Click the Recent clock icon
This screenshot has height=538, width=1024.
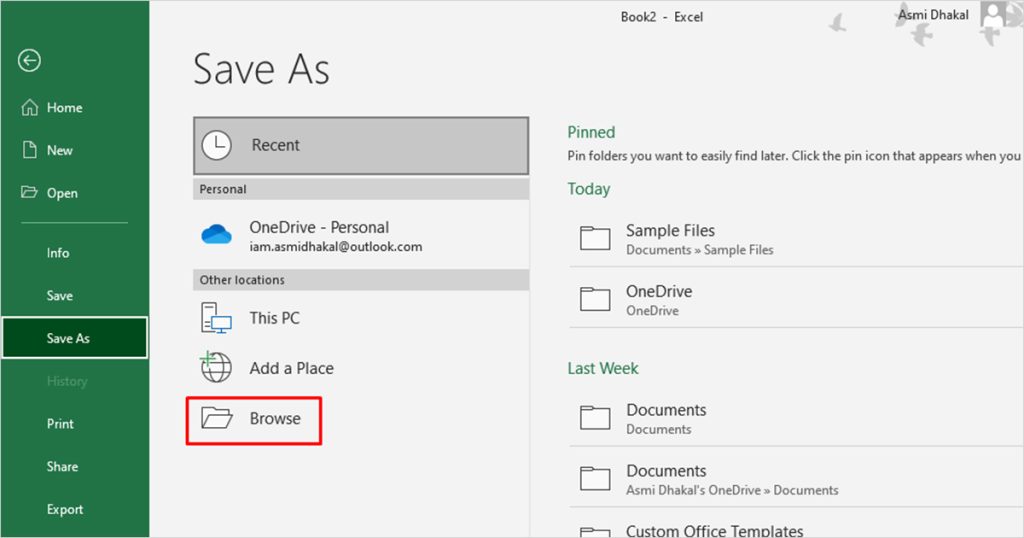click(216, 145)
